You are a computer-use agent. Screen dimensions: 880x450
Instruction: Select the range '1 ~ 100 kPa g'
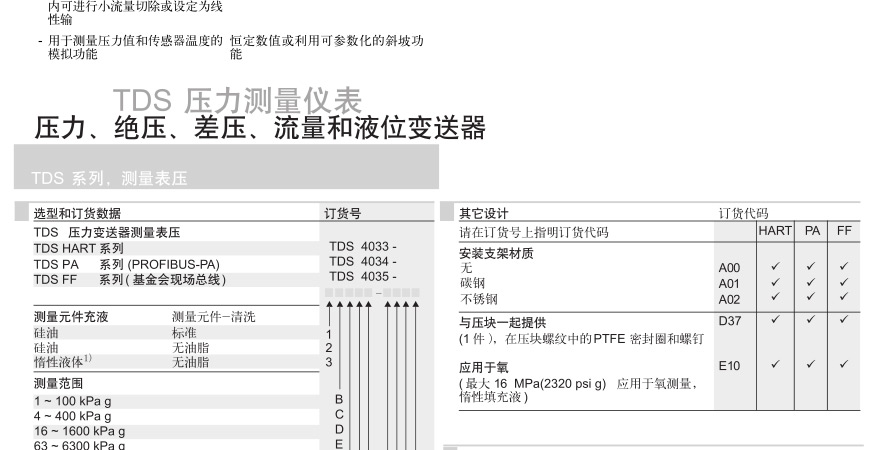click(72, 401)
